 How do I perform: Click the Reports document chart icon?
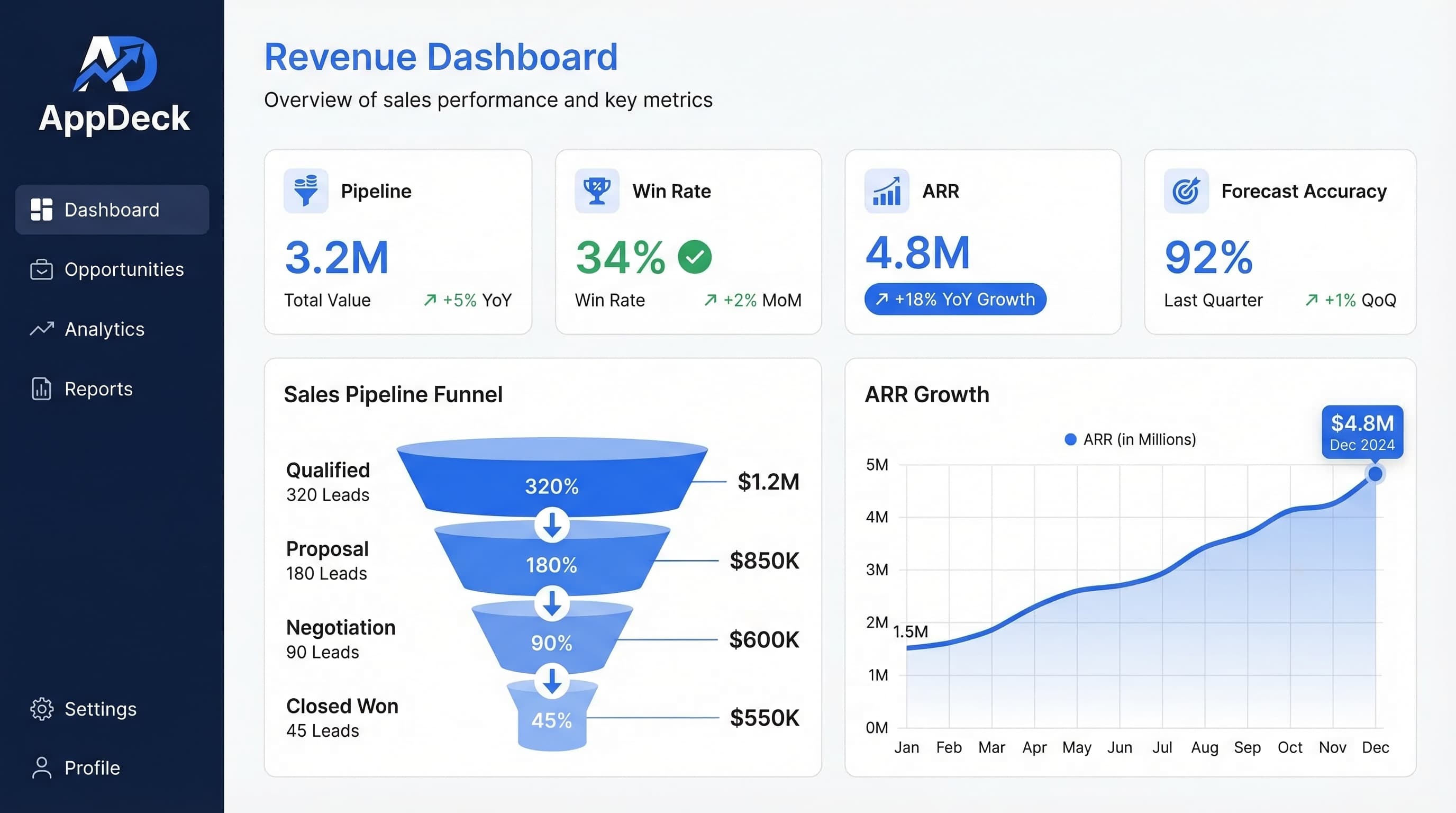pos(41,389)
